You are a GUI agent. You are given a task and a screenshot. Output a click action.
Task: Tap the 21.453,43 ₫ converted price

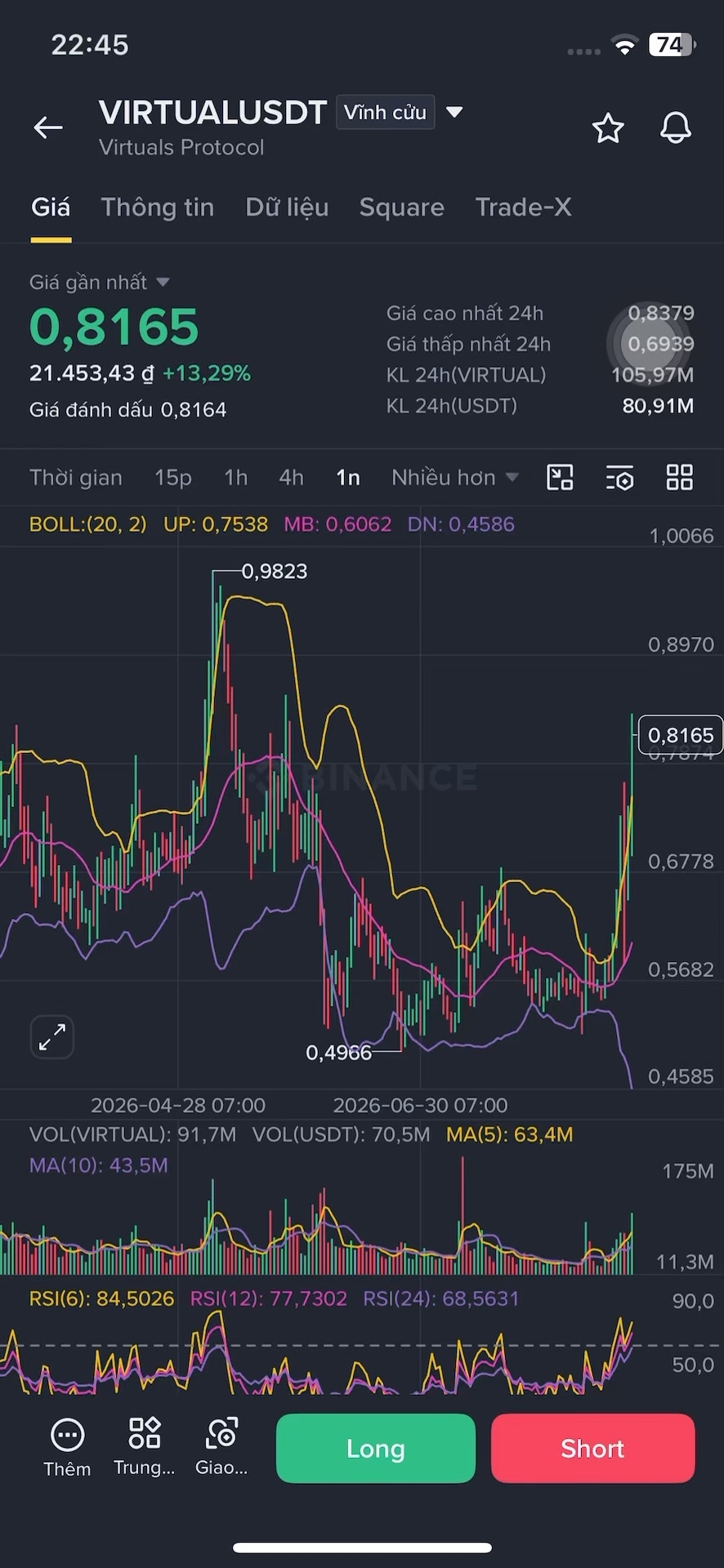click(x=92, y=373)
